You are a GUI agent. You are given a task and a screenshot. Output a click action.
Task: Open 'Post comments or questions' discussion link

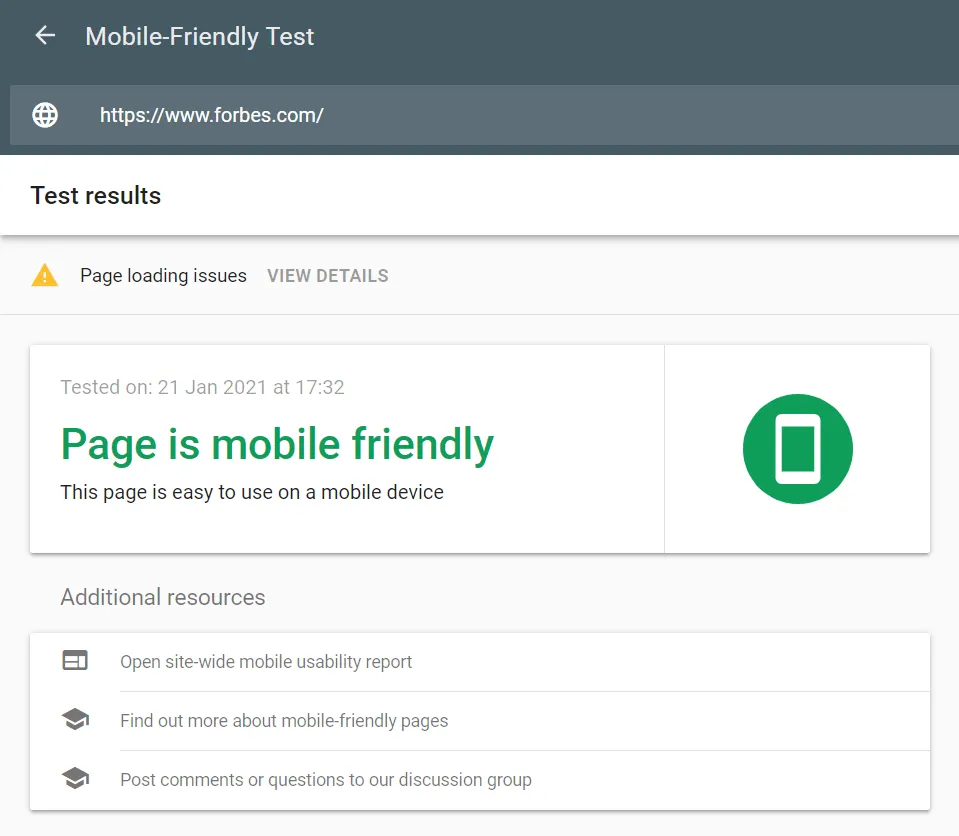tap(326, 780)
